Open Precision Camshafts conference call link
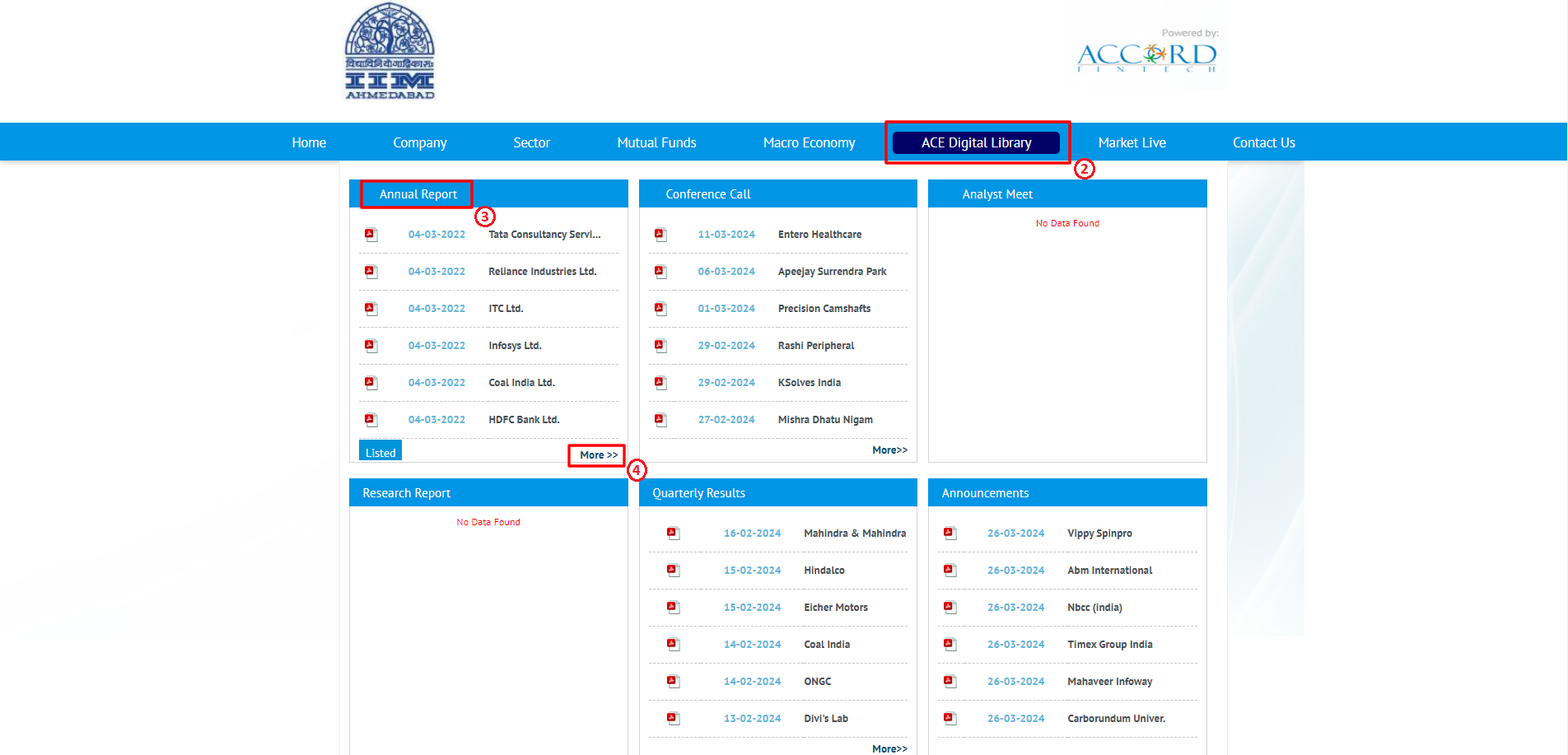 (x=824, y=309)
